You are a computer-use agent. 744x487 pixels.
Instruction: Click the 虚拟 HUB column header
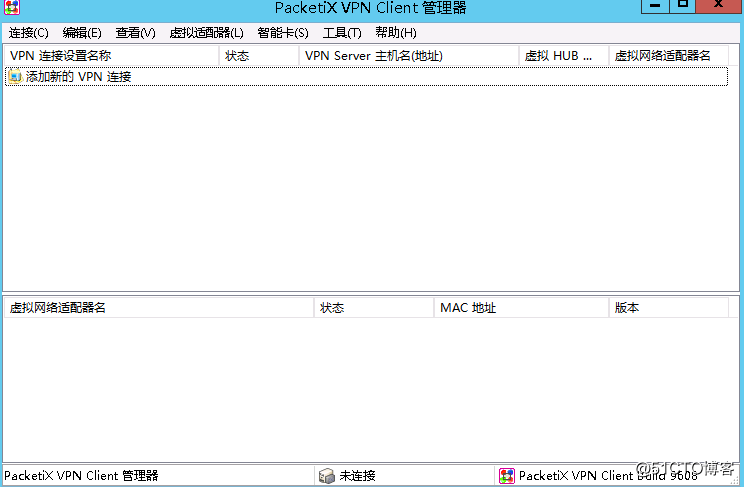(564, 56)
